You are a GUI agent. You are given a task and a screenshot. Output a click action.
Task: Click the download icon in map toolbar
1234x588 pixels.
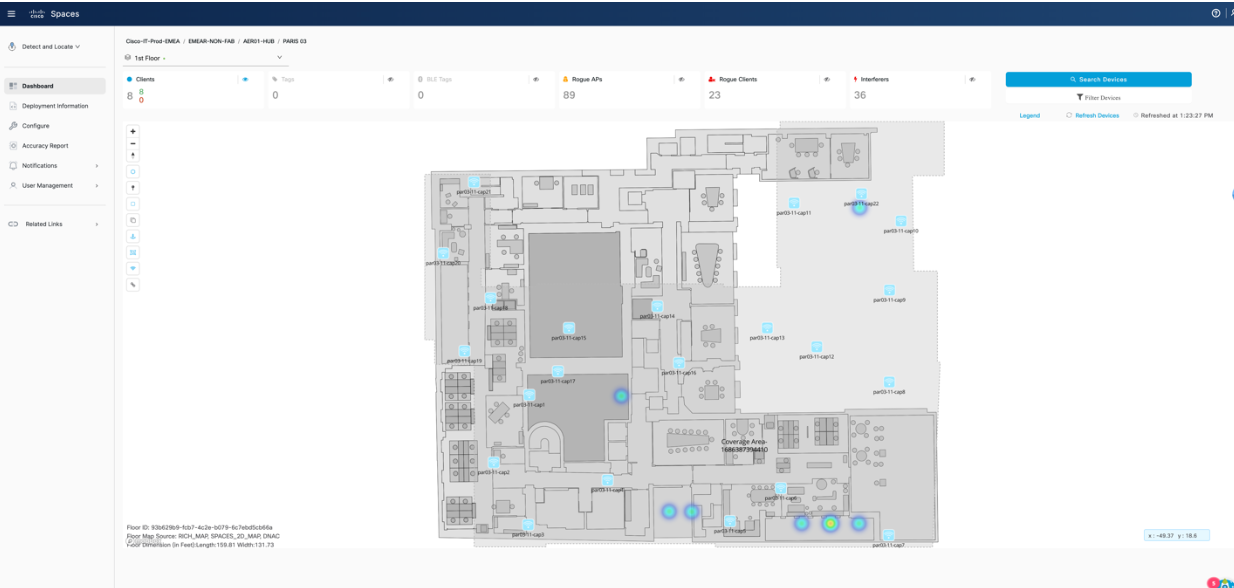[x=133, y=236]
